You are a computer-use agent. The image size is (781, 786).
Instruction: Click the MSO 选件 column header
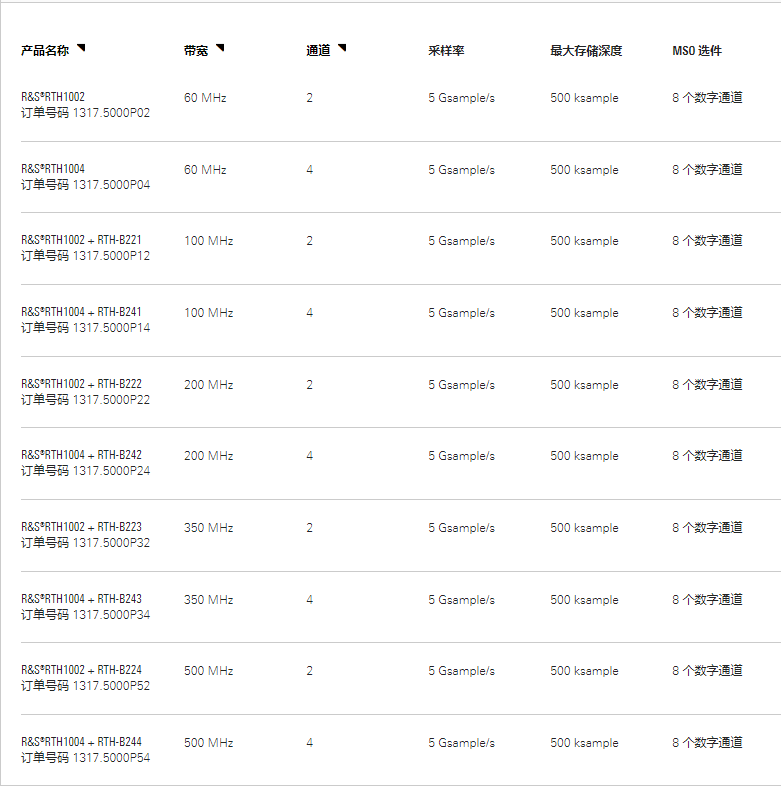click(x=697, y=51)
